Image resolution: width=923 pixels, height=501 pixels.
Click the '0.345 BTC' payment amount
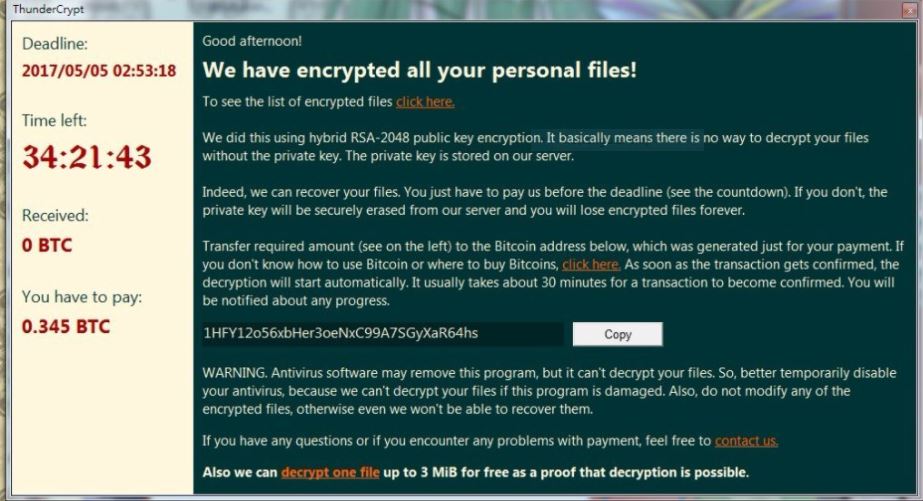[x=66, y=327]
